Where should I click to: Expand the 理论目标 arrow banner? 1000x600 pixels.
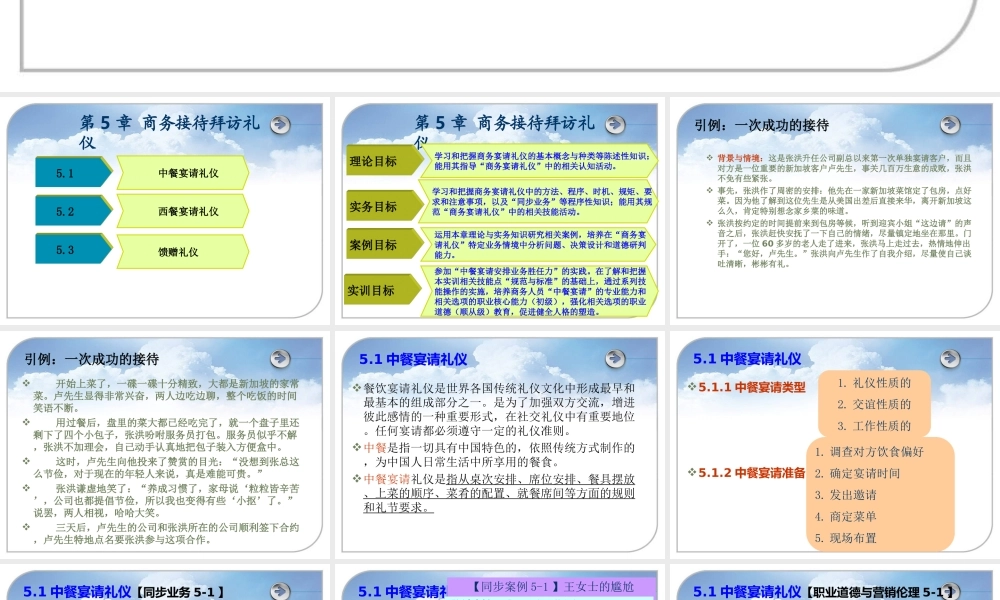click(x=372, y=159)
